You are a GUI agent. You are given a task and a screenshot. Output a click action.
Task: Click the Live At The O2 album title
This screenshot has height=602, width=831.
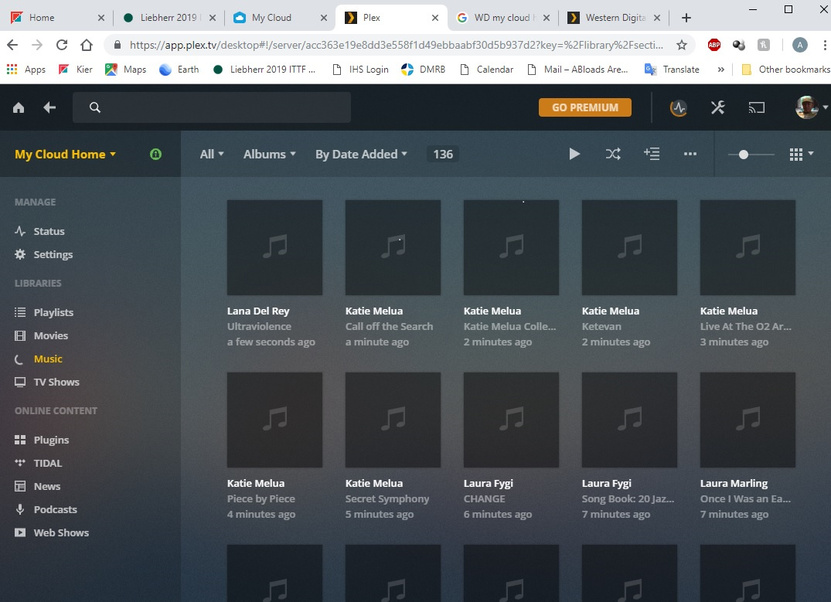coord(746,326)
